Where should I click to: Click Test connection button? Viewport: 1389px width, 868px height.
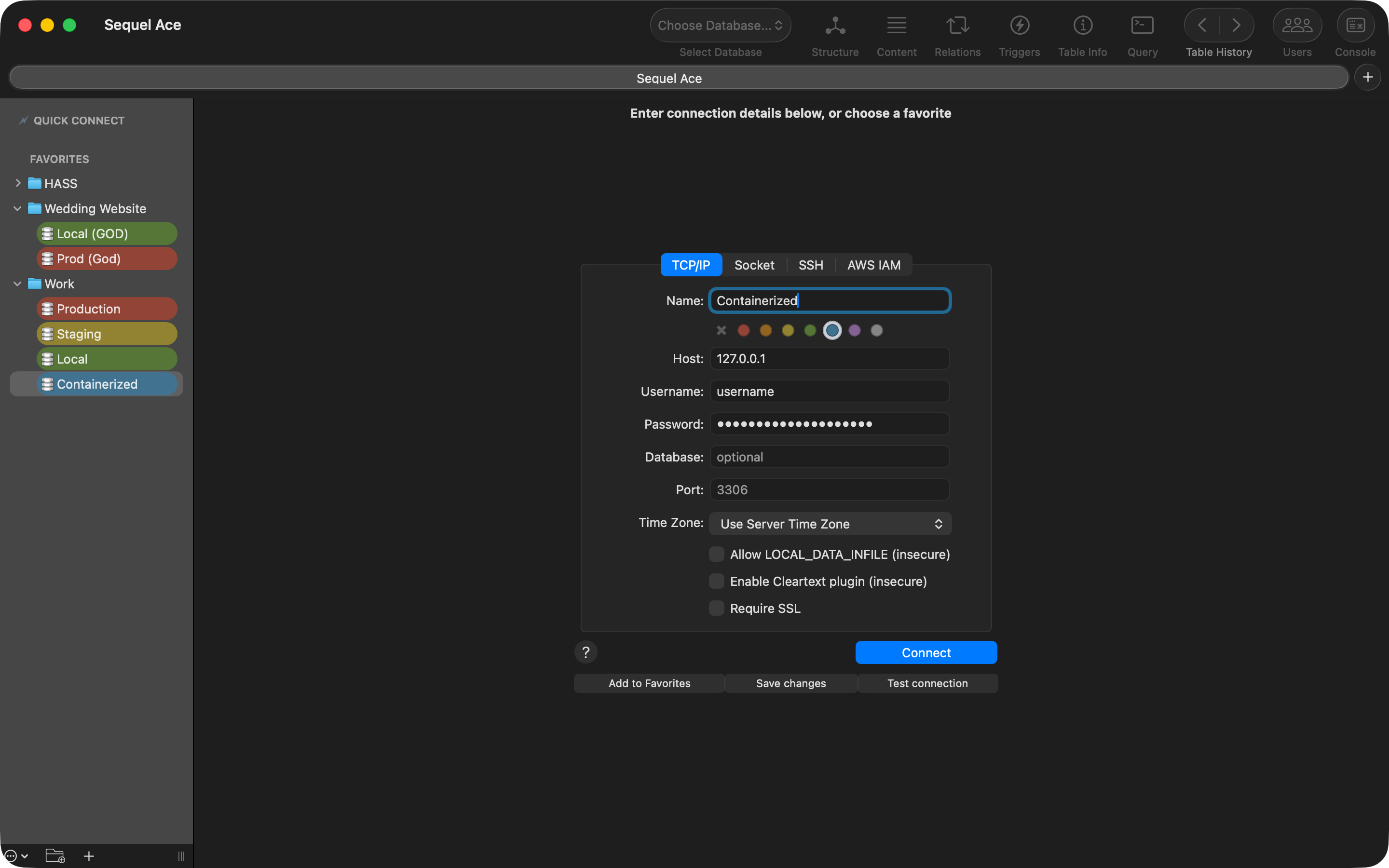click(927, 683)
